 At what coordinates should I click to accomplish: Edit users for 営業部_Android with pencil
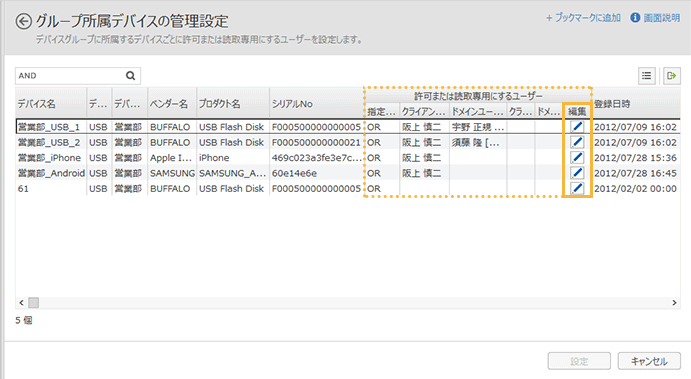(x=577, y=173)
